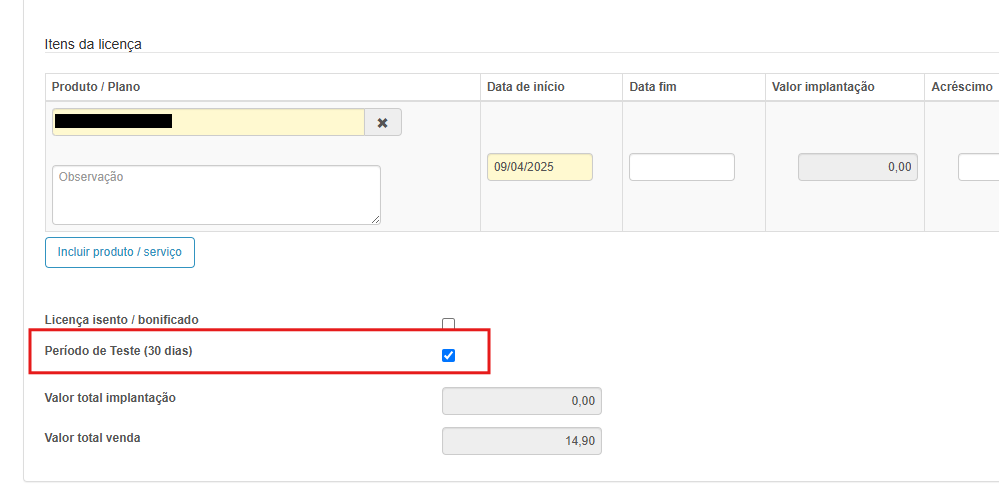Select the Data fim column header

[x=653, y=87]
